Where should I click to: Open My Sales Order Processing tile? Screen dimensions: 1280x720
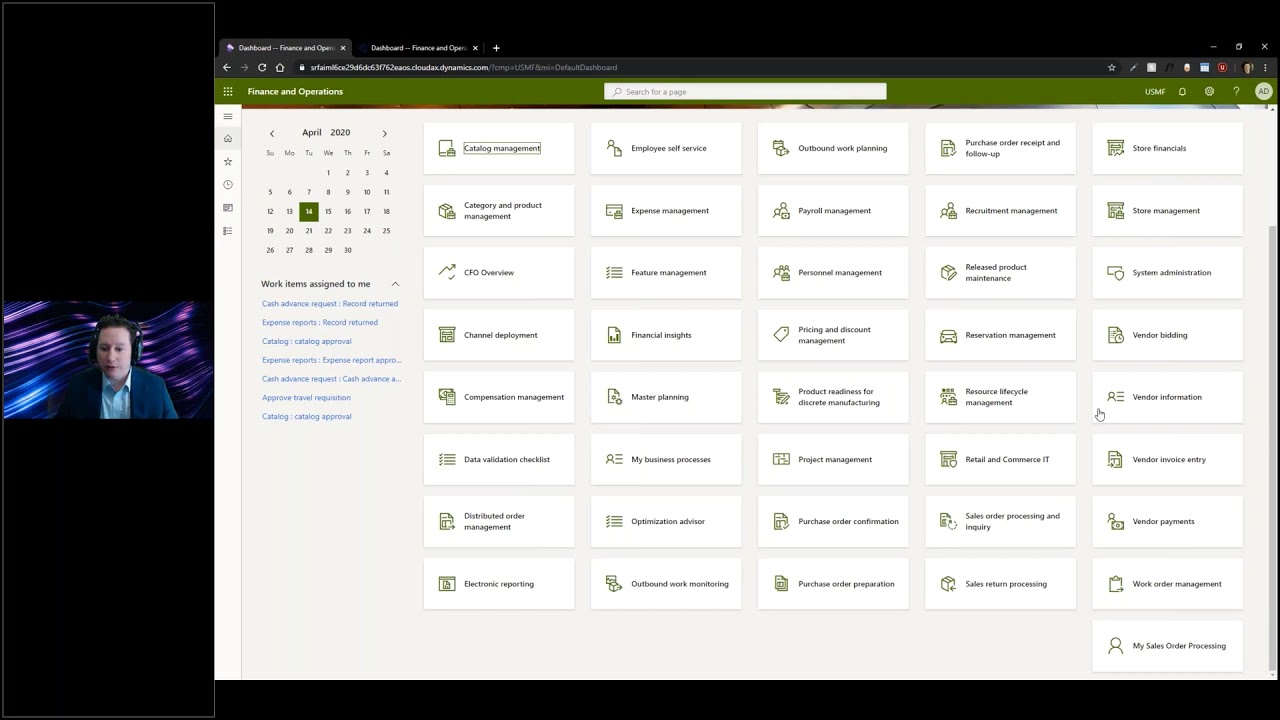pos(1168,646)
